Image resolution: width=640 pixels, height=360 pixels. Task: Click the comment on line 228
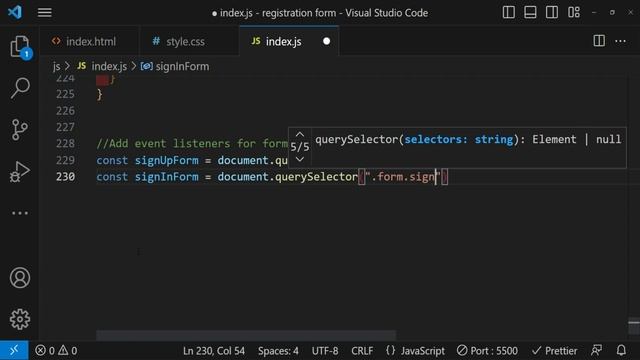192,144
